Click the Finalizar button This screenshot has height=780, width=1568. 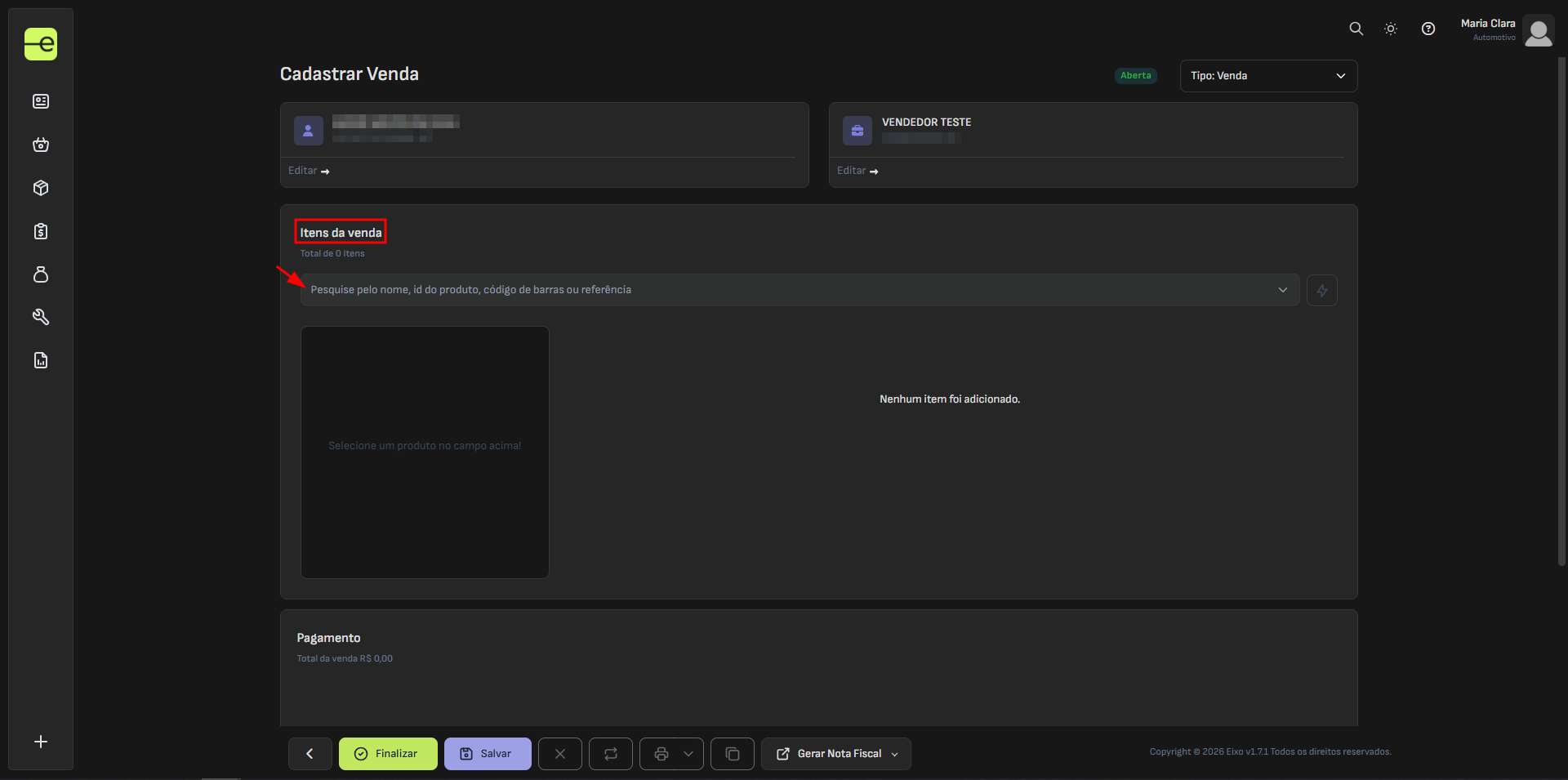pos(388,754)
